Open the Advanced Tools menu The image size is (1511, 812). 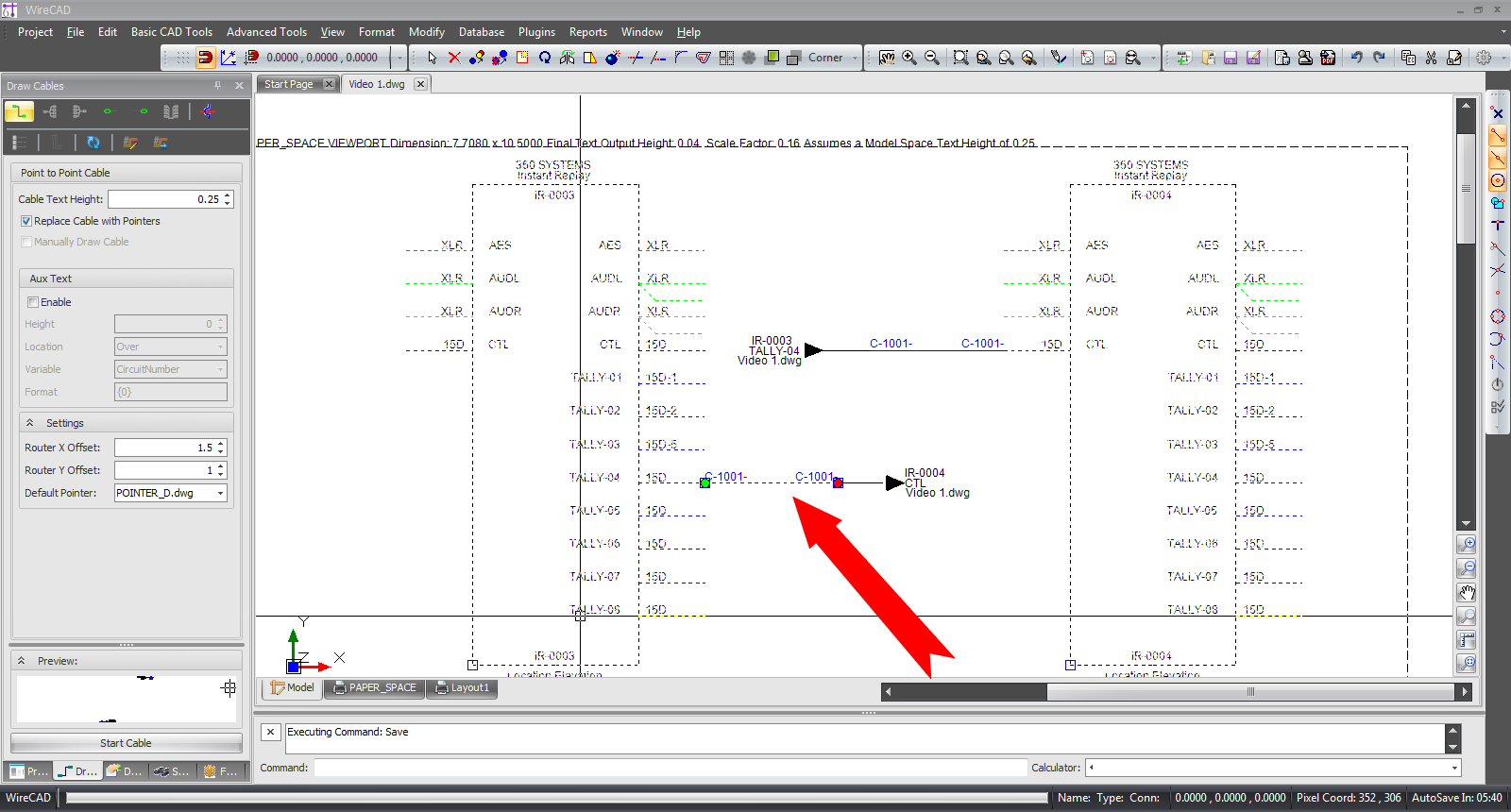click(x=267, y=32)
